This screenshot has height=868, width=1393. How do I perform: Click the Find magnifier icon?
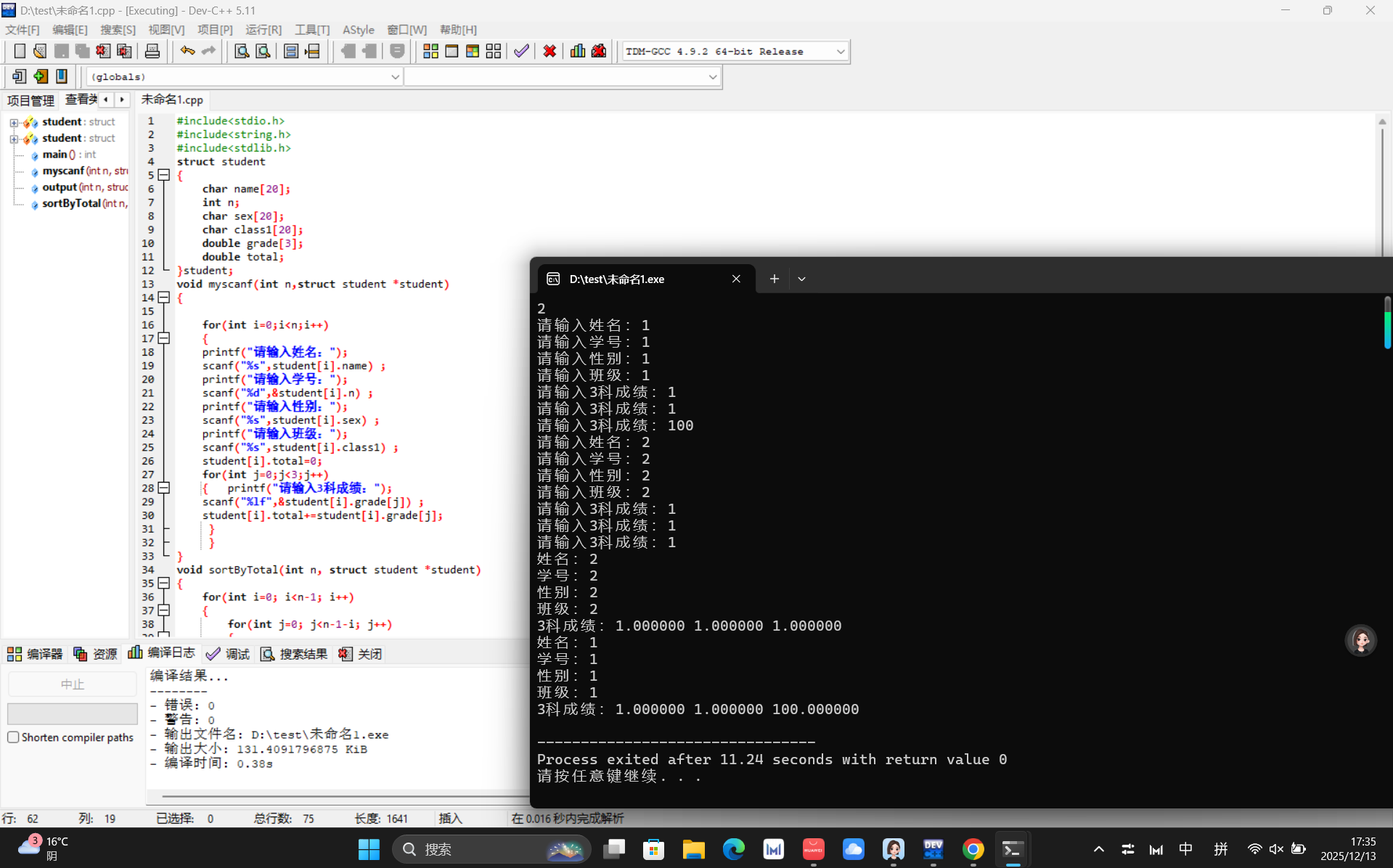(242, 51)
